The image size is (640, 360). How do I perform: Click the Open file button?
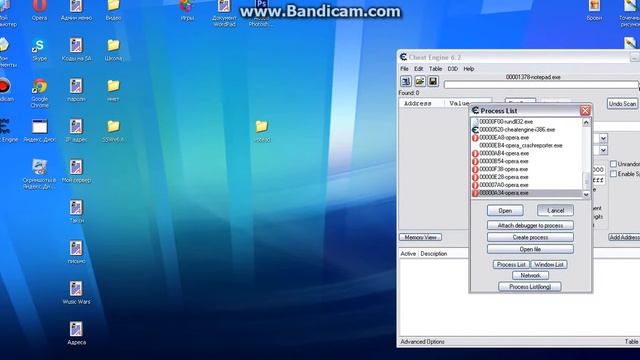click(x=530, y=249)
